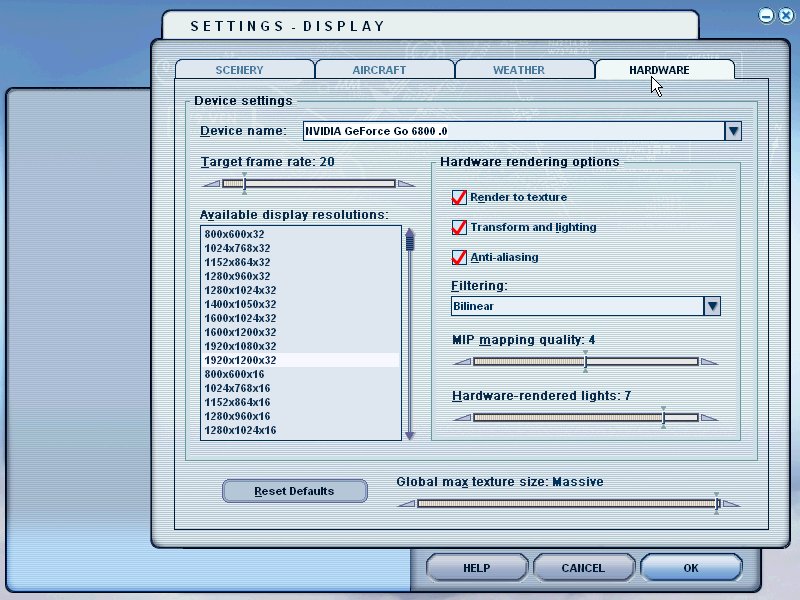The image size is (800, 600).
Task: Click the MIP mapping quality slider handle
Action: (x=586, y=361)
